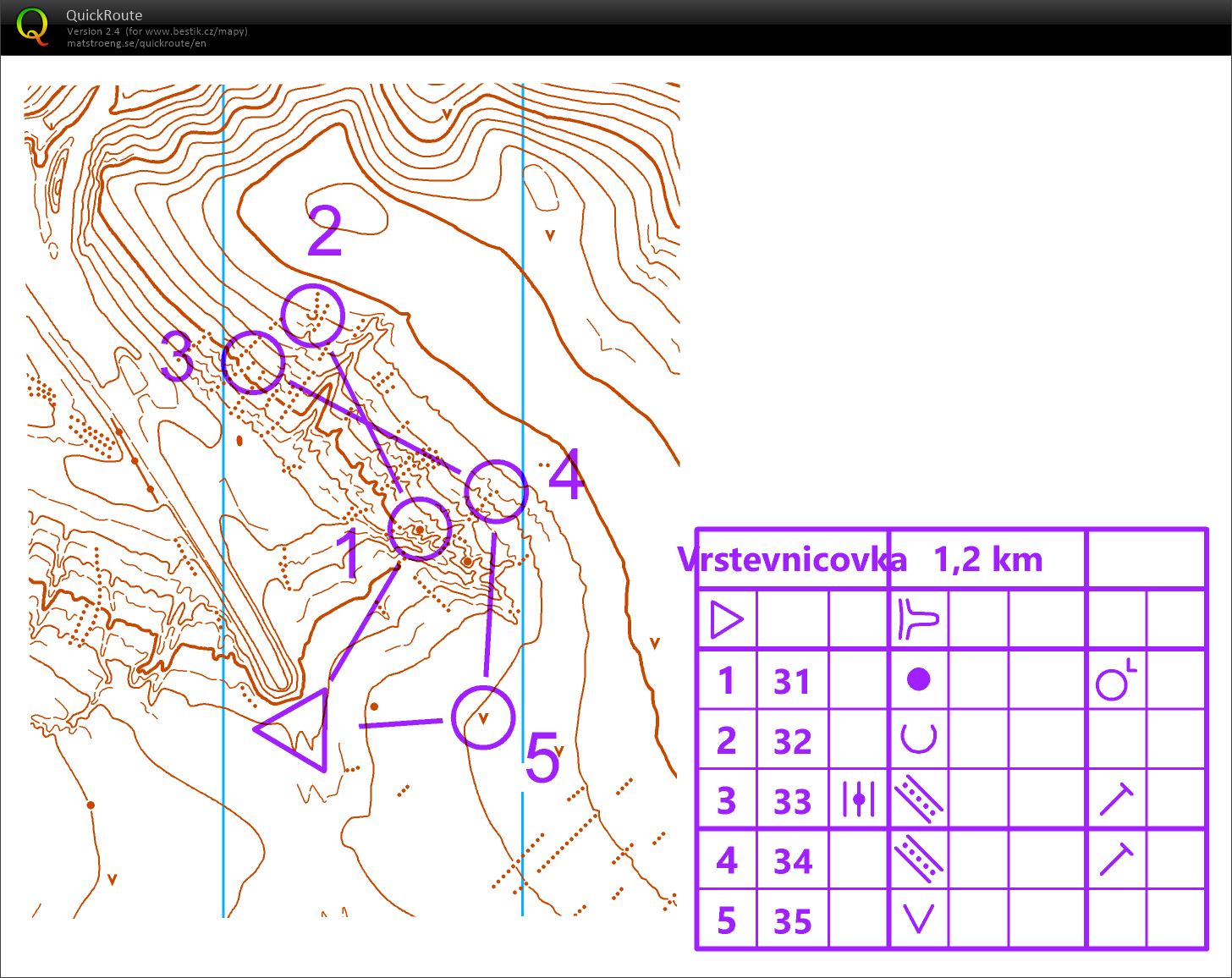Screen dimensions: 1232x978
Task: Click the QuickRoute logo icon
Action: click(33, 26)
